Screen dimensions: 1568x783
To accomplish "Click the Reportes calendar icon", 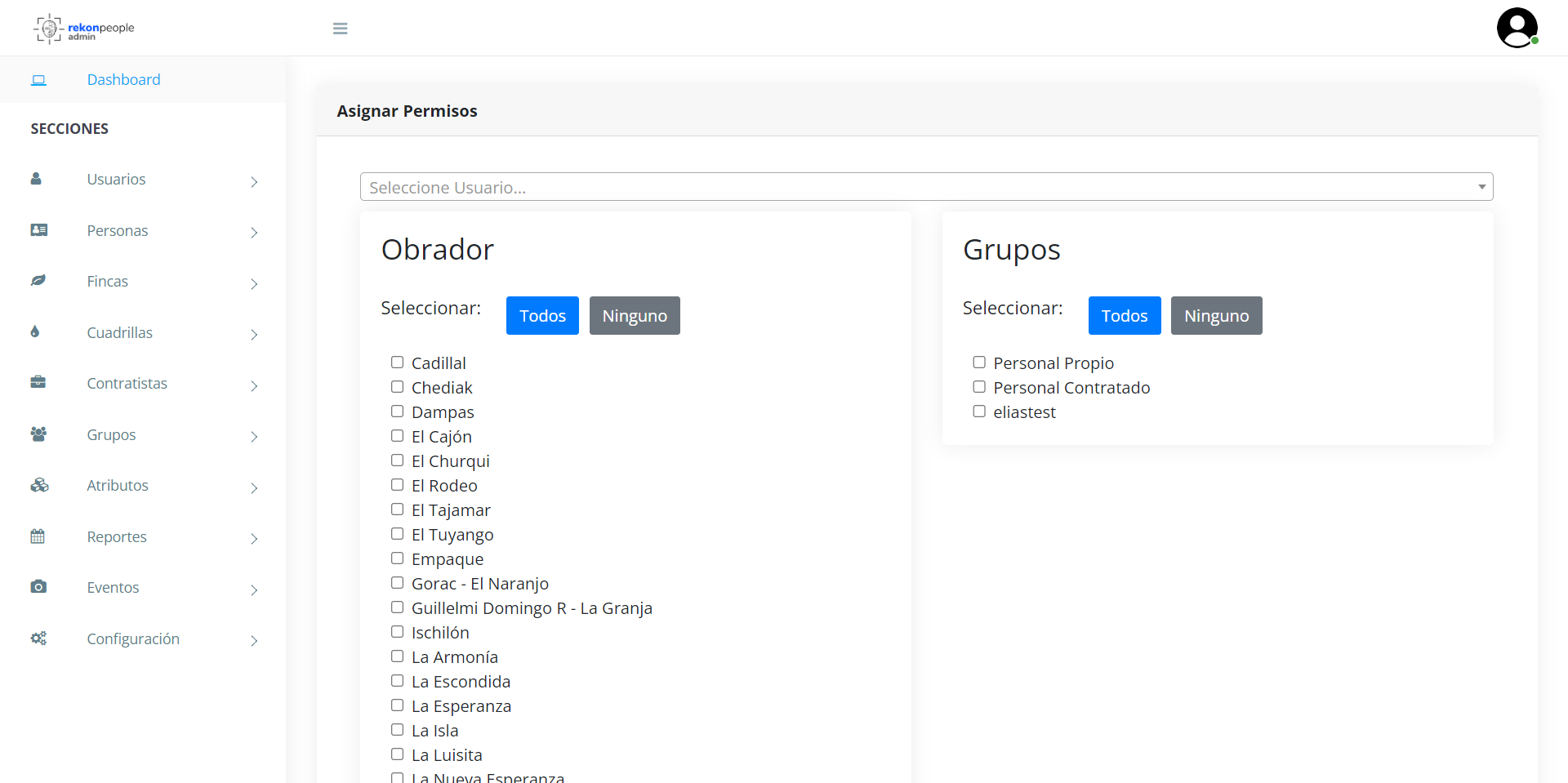I will (x=38, y=536).
